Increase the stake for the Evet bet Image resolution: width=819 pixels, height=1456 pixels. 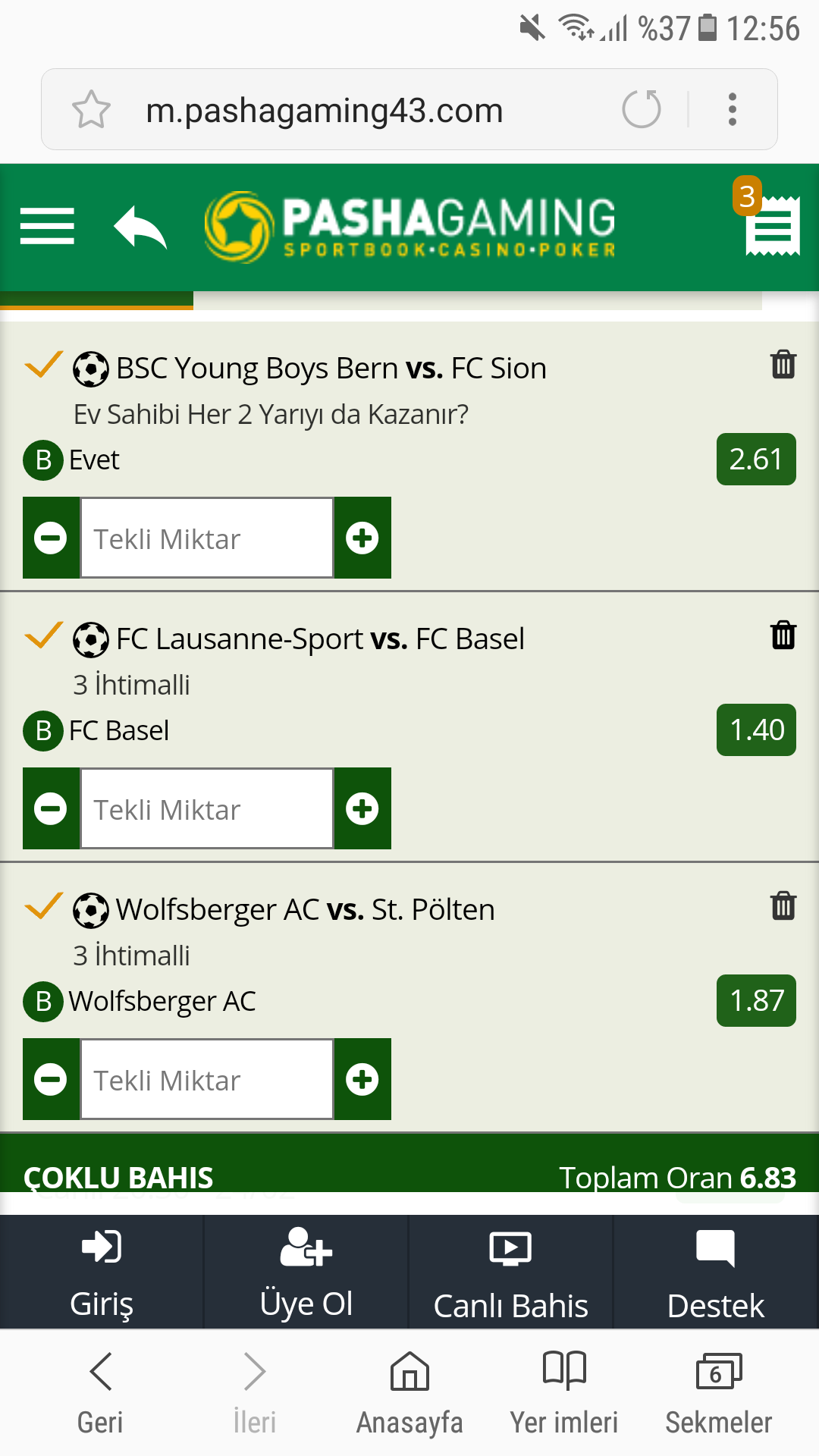pos(362,538)
